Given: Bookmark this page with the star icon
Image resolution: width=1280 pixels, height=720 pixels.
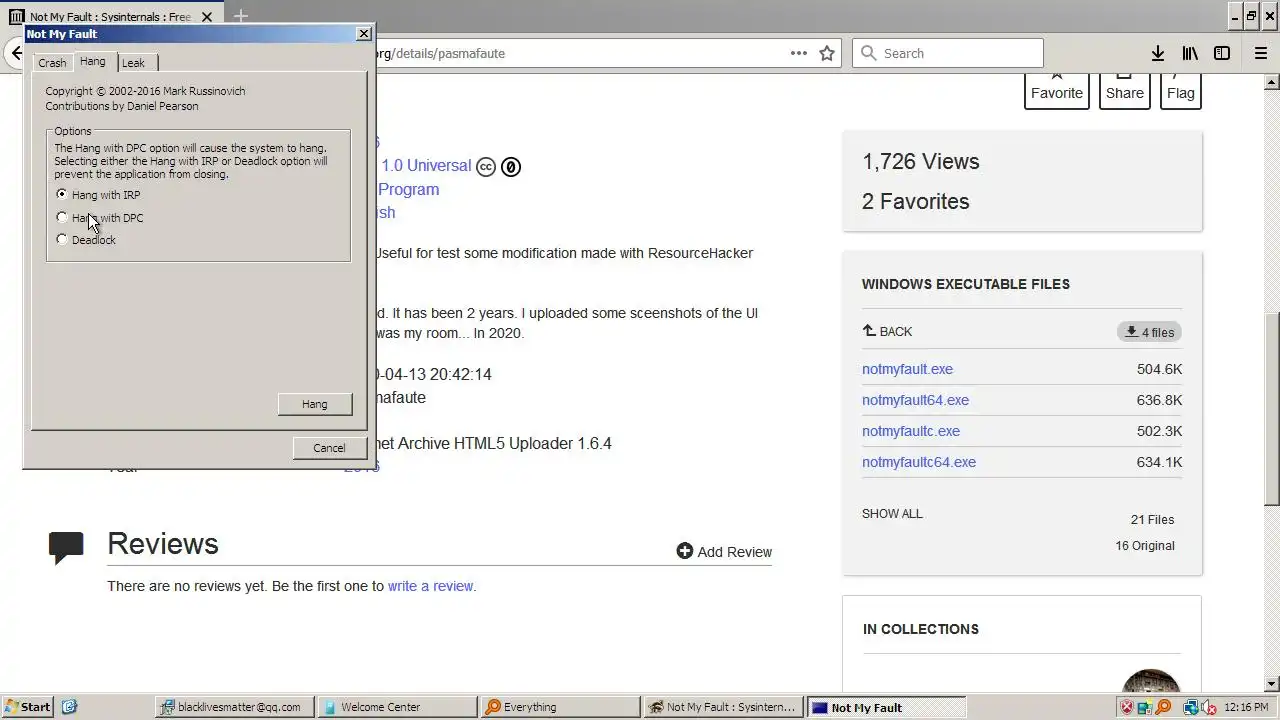Looking at the screenshot, I should point(827,53).
